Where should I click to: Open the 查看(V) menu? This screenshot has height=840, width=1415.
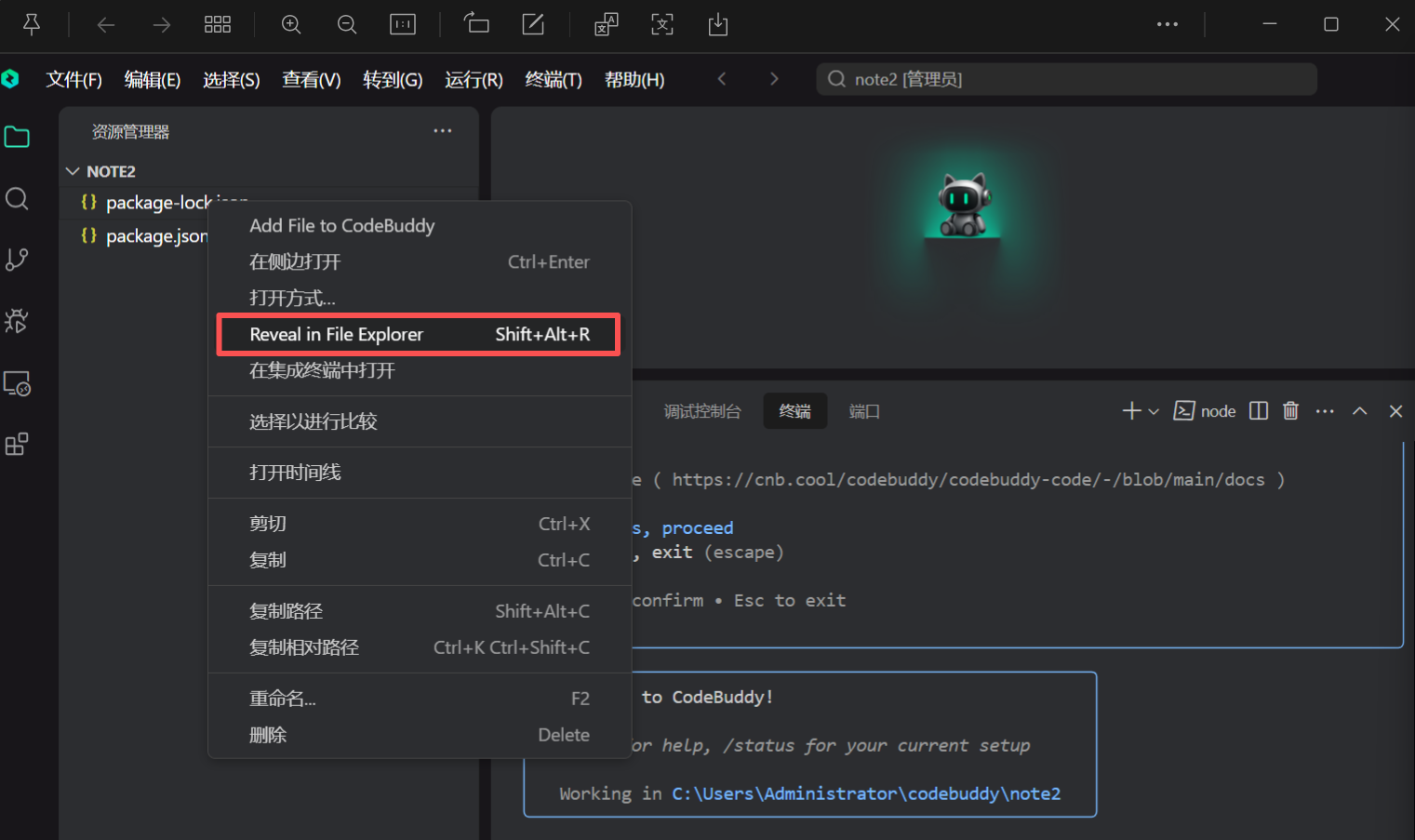[312, 80]
